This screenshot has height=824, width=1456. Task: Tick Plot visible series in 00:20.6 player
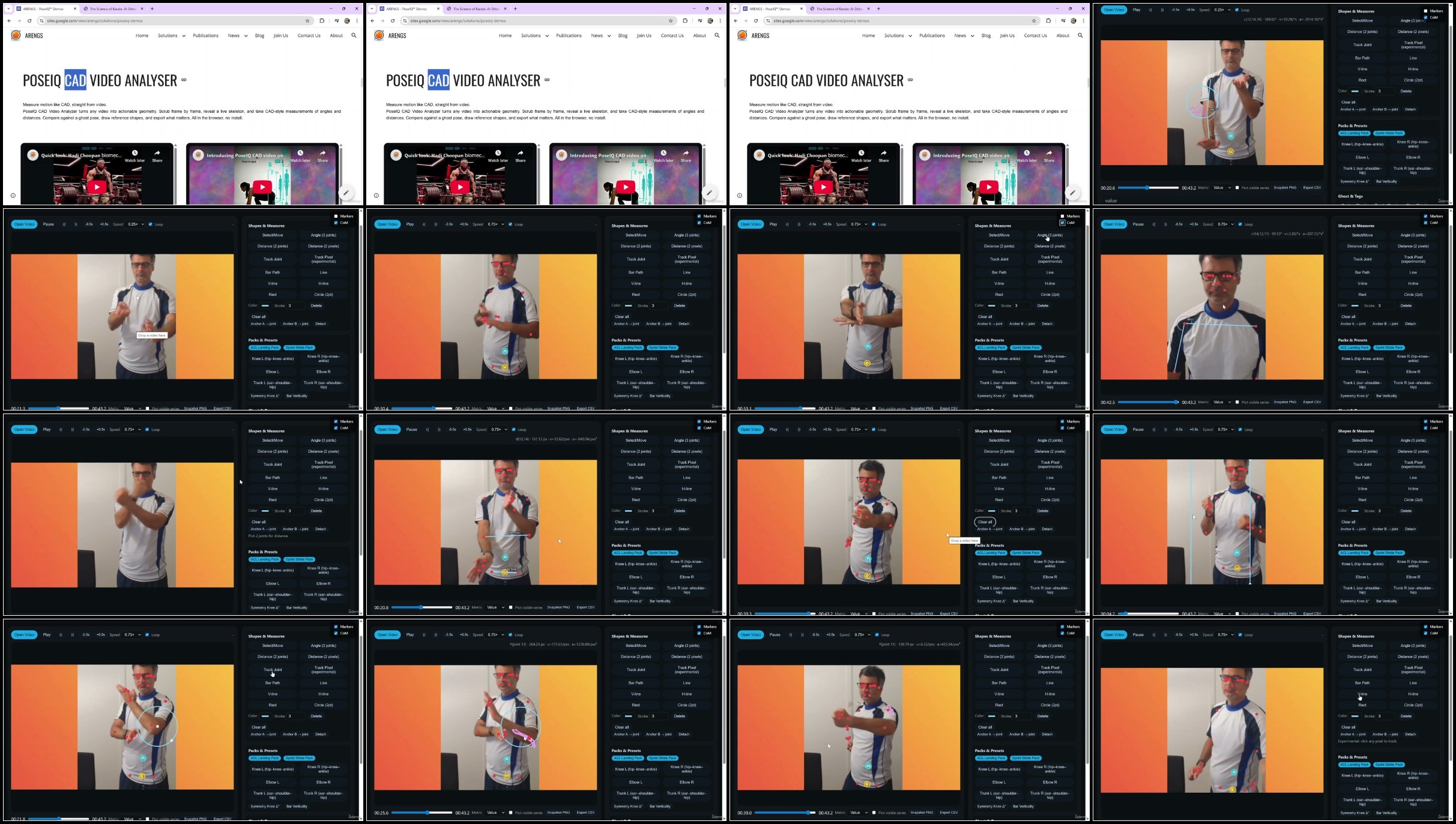coord(1237,188)
